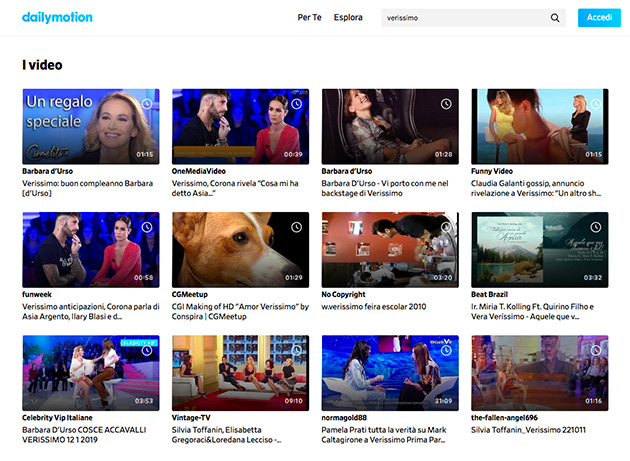Open Barbara d'Urso channel above backstage title
Image resolution: width=630 pixels, height=461 pixels.
[347, 171]
